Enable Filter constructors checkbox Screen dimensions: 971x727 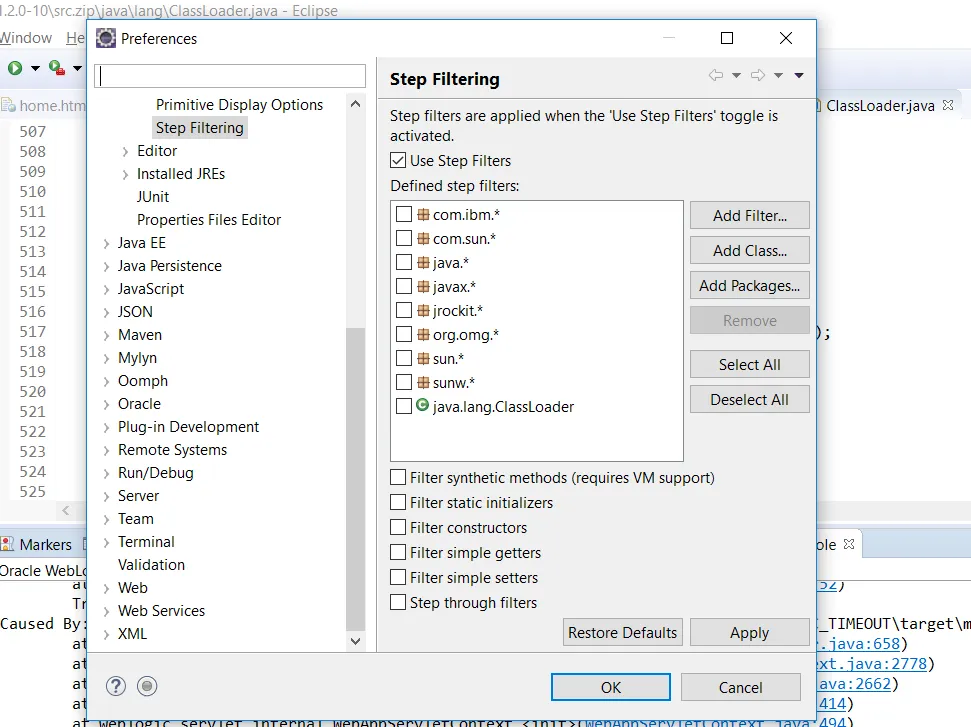tap(398, 527)
